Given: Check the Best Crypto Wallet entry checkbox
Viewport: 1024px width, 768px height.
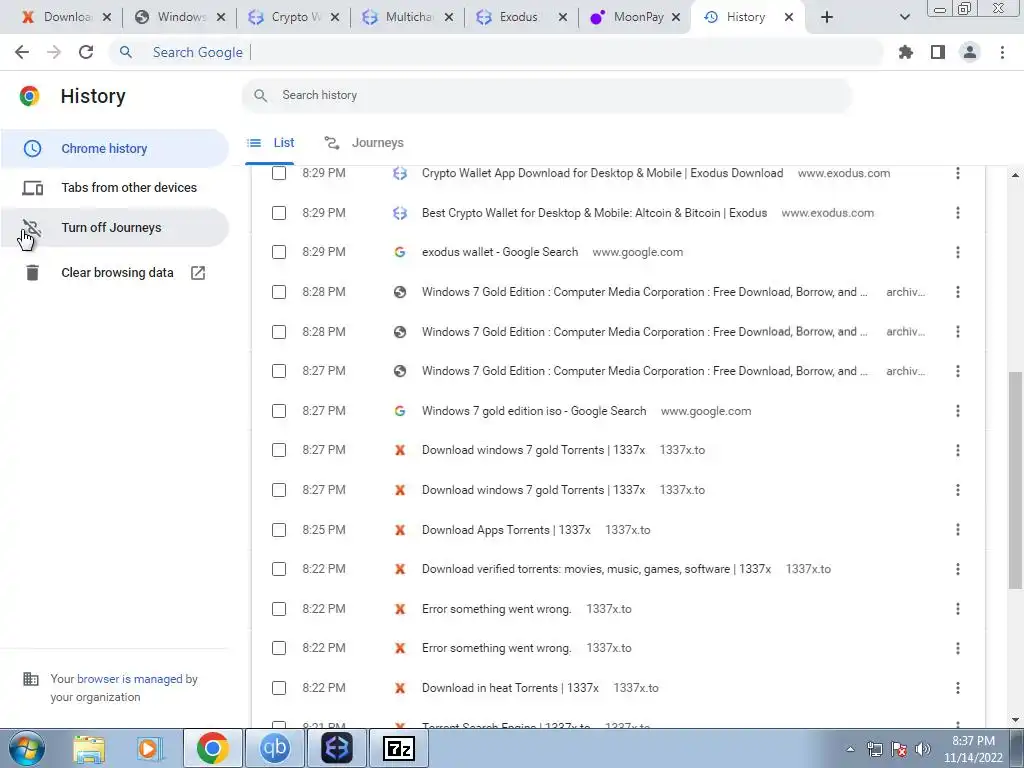Looking at the screenshot, I should point(279,213).
